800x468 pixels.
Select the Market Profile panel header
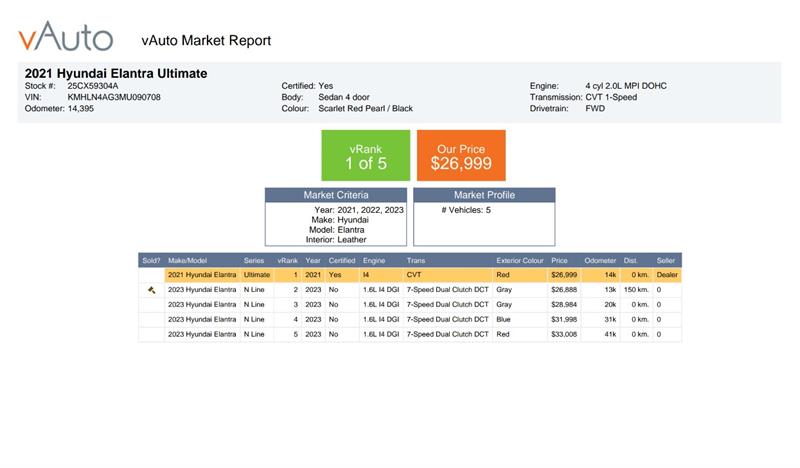tap(484, 195)
